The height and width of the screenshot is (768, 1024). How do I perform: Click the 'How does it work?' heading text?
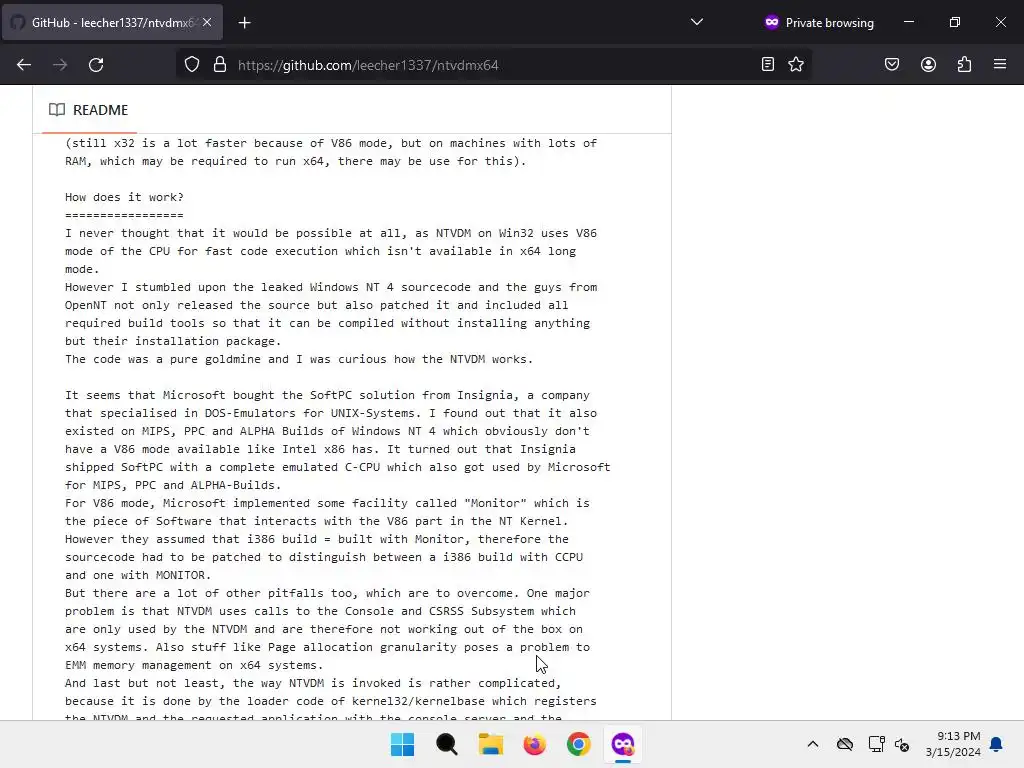124,197
